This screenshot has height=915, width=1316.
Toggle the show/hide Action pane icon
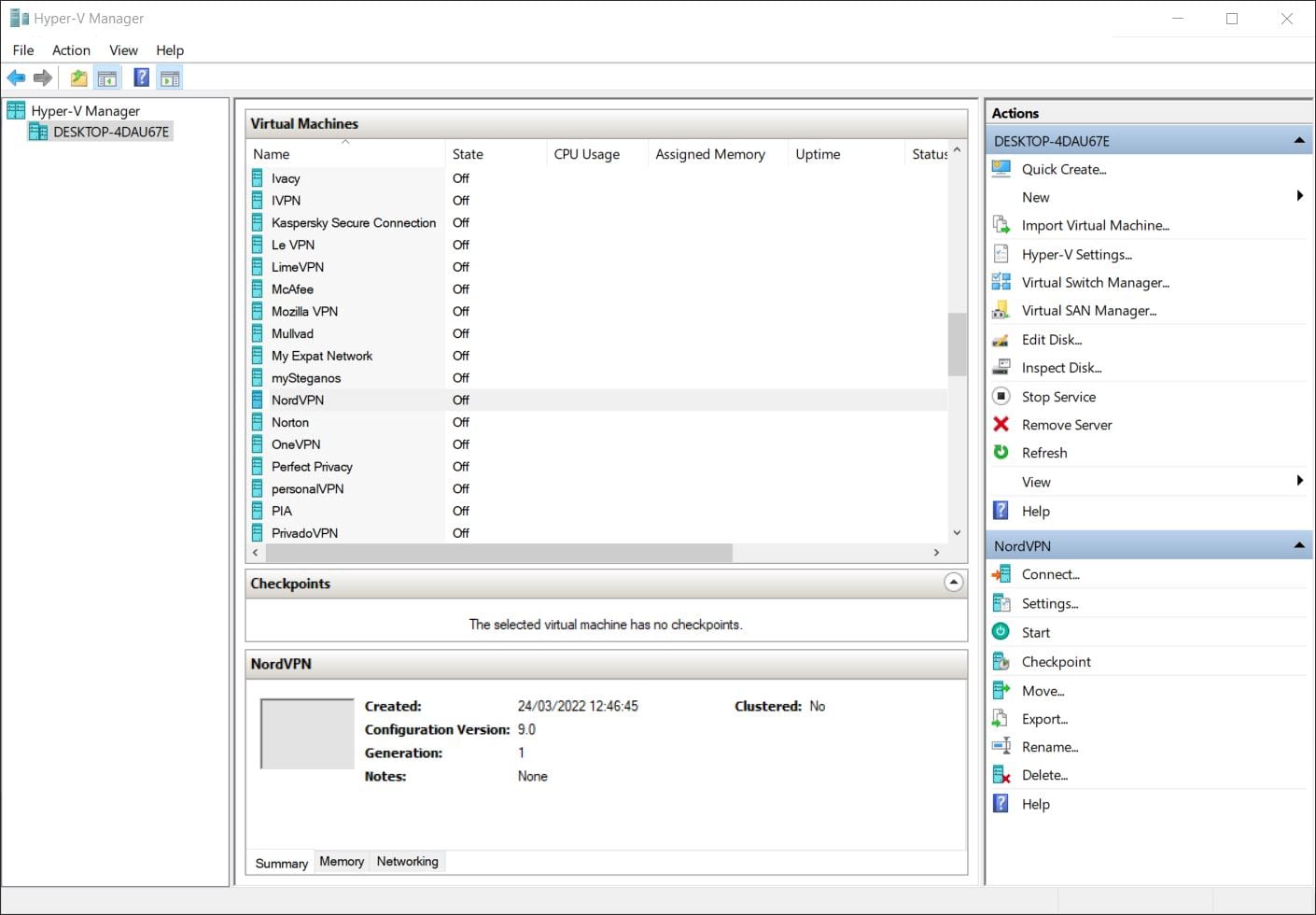coord(170,77)
